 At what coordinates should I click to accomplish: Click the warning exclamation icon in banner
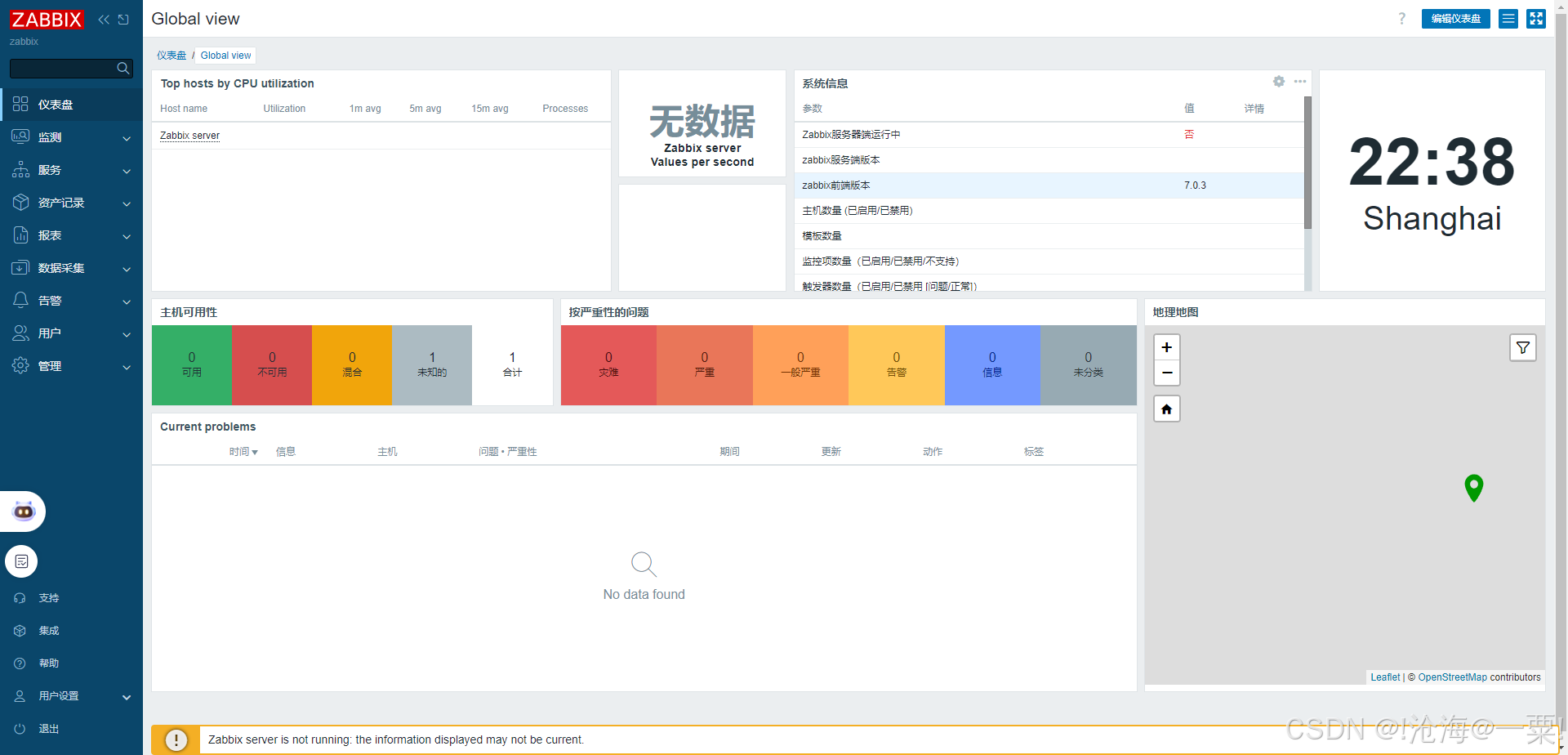click(176, 740)
